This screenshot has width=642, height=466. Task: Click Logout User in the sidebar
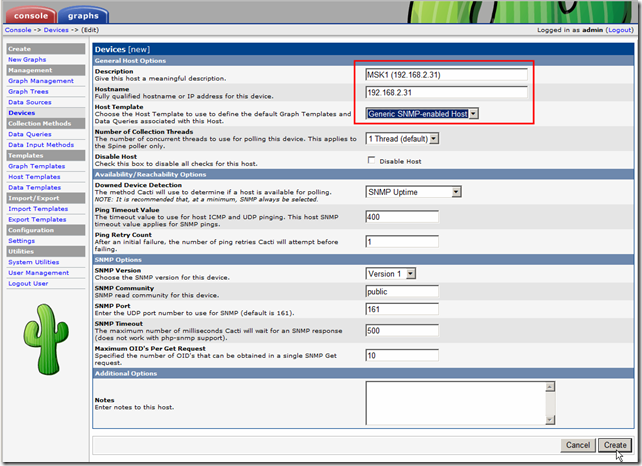(x=28, y=283)
